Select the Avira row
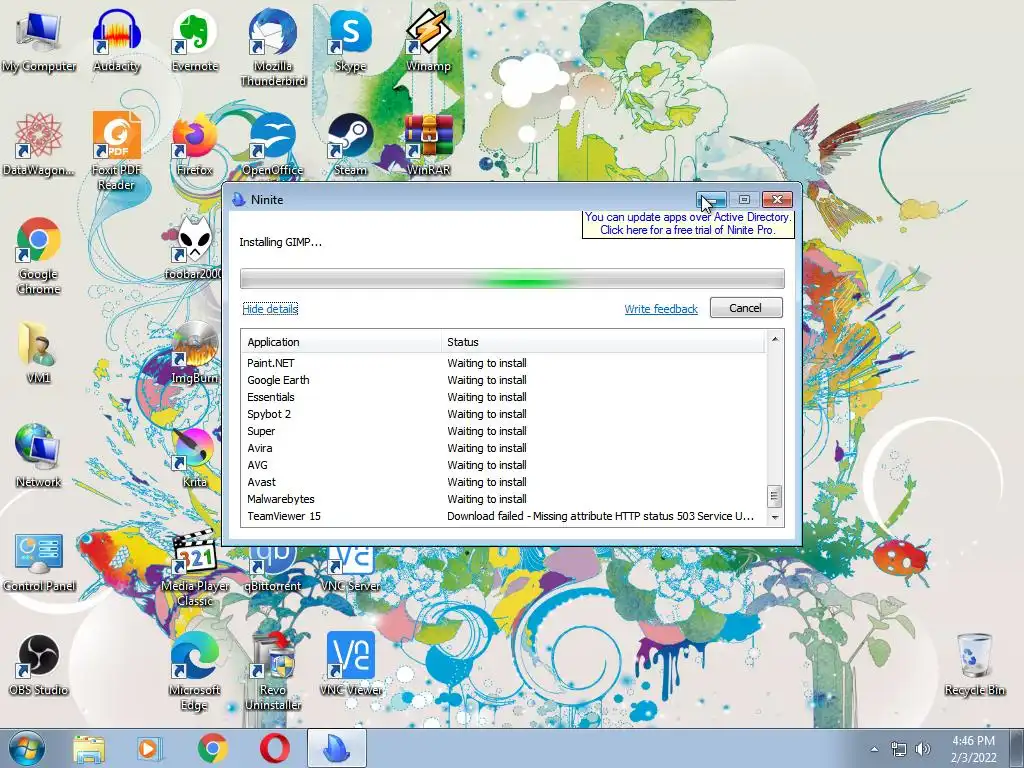The height and width of the screenshot is (768, 1024). (503, 448)
